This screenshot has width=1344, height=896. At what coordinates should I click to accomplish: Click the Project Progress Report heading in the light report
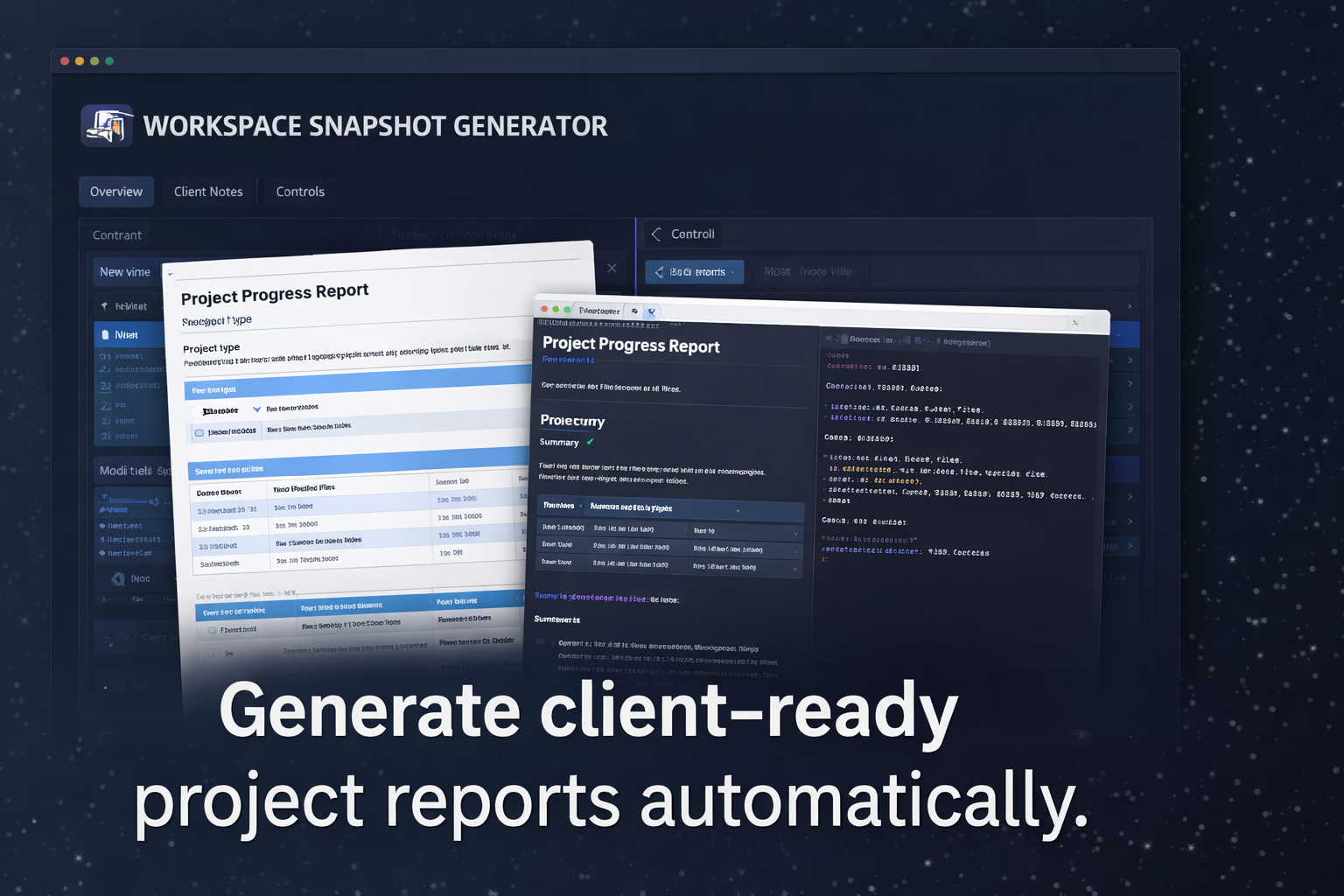275,294
